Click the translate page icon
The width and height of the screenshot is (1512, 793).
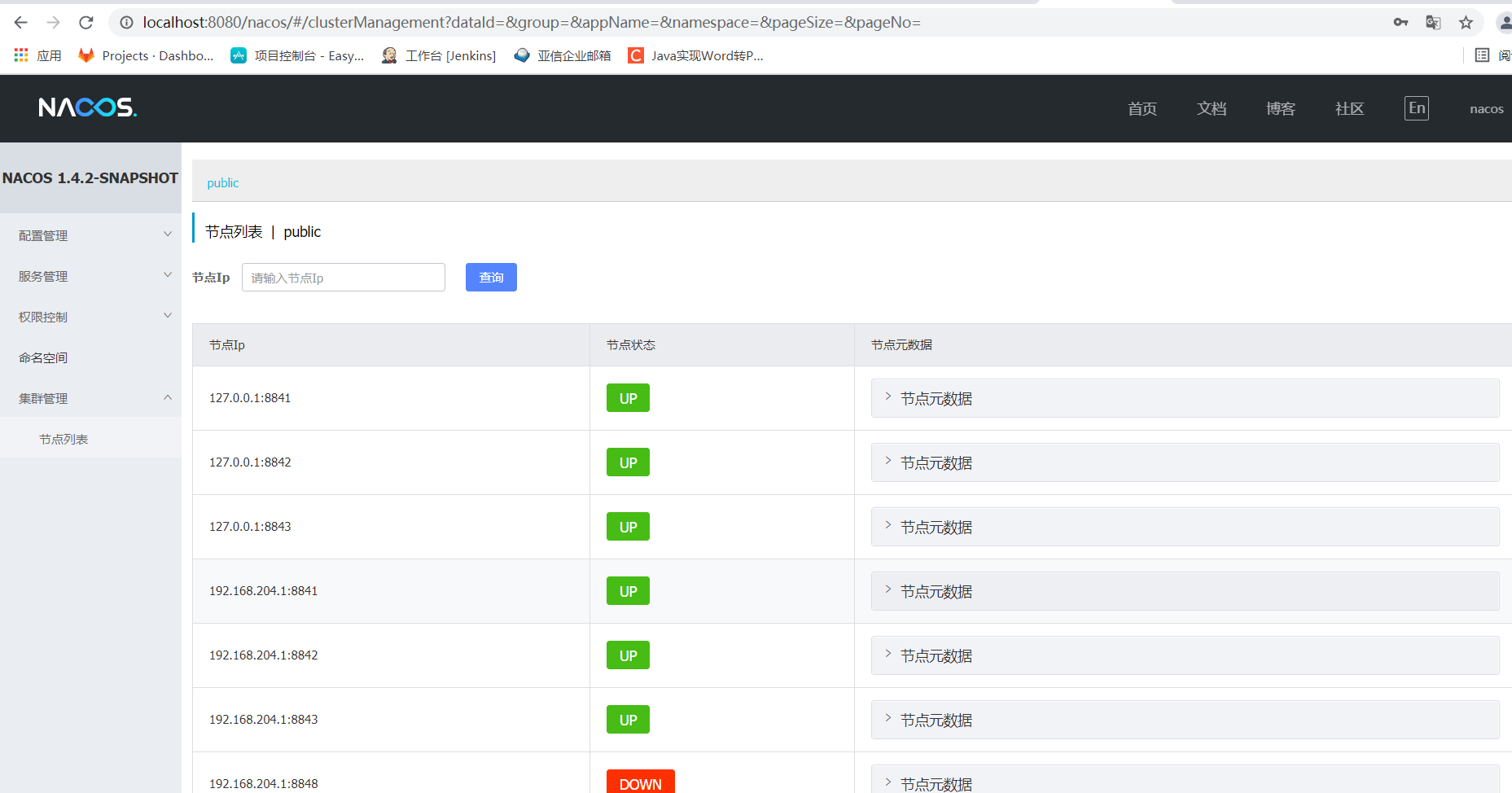click(1433, 23)
